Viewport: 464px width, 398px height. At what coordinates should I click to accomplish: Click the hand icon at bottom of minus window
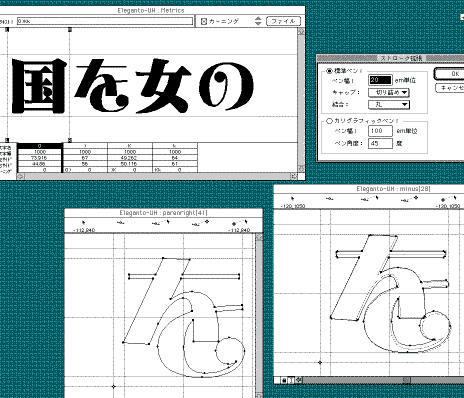tap(298, 380)
